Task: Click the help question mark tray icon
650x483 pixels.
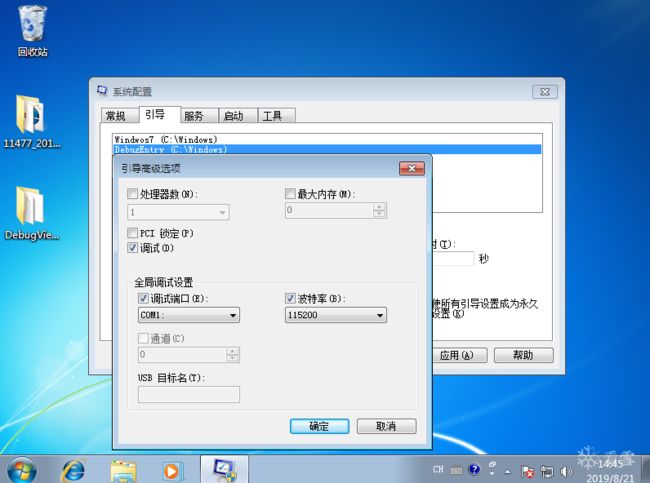Action: tap(474, 469)
